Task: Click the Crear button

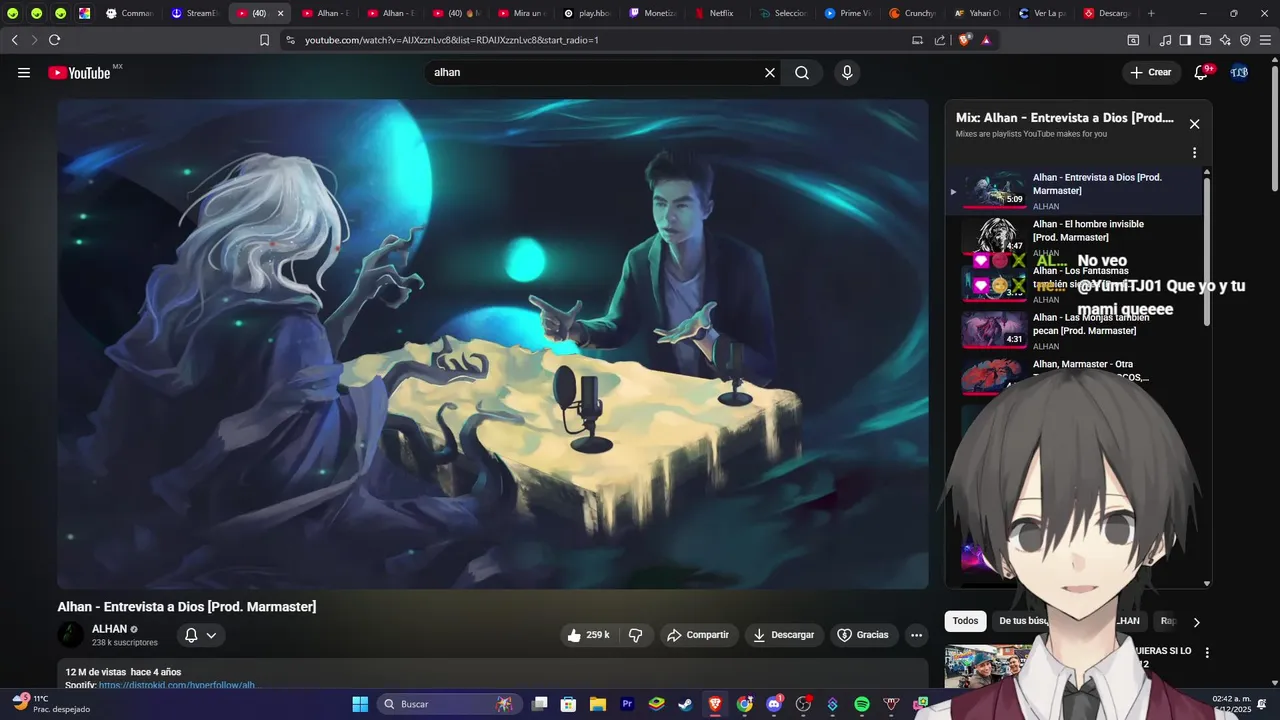Action: pyautogui.click(x=1150, y=72)
